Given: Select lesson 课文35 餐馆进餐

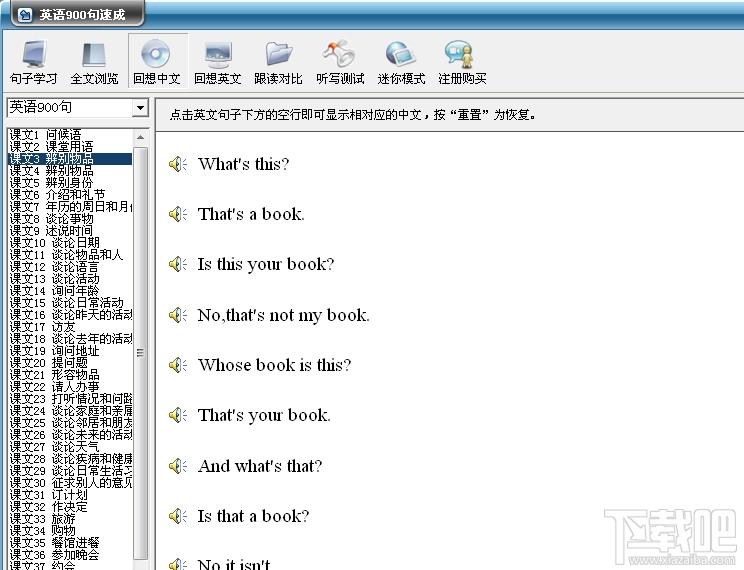Looking at the screenshot, I should [70, 543].
